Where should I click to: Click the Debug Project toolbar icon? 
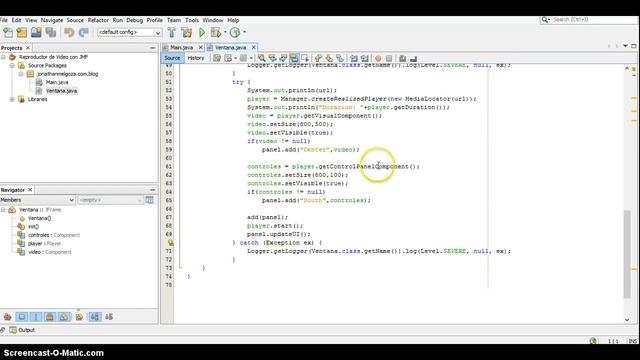click(216, 32)
